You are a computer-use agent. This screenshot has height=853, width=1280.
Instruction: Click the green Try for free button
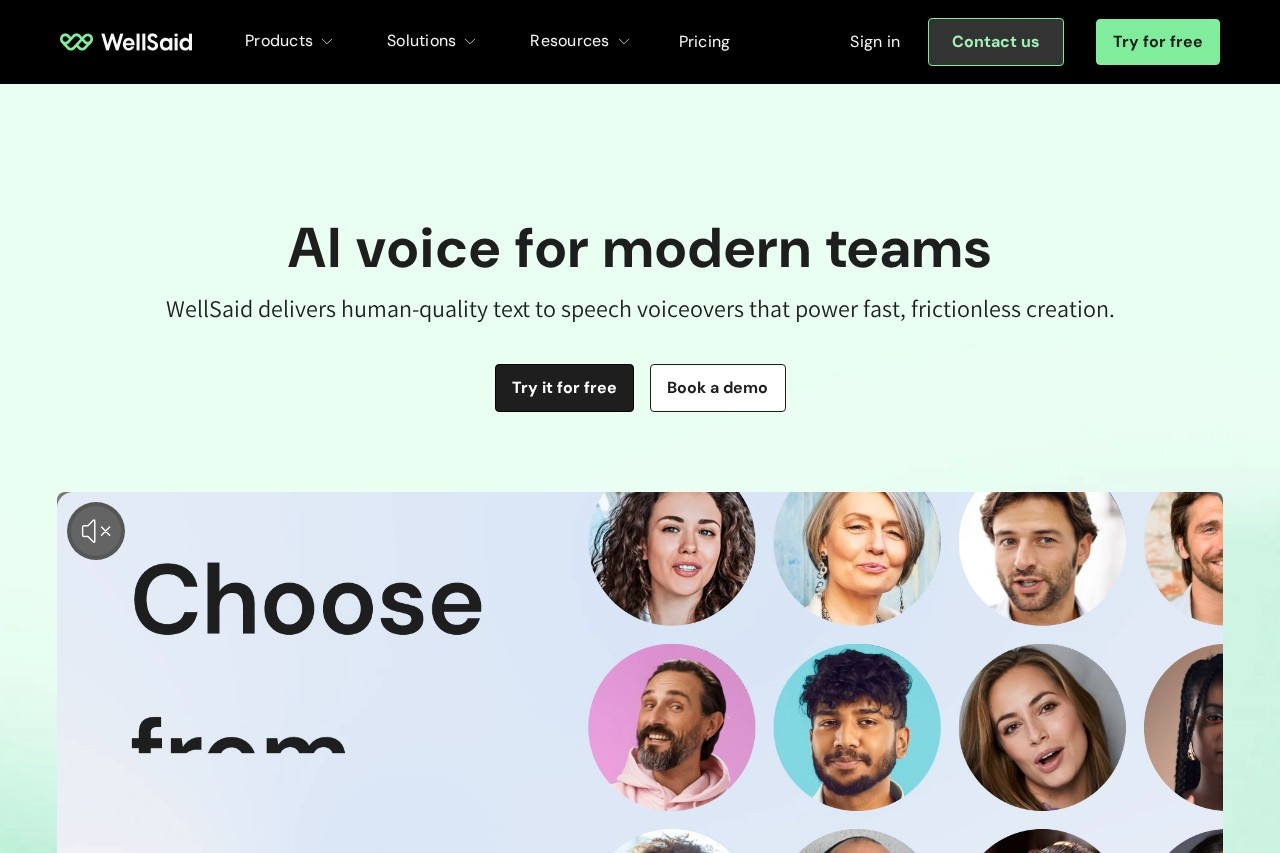1158,42
